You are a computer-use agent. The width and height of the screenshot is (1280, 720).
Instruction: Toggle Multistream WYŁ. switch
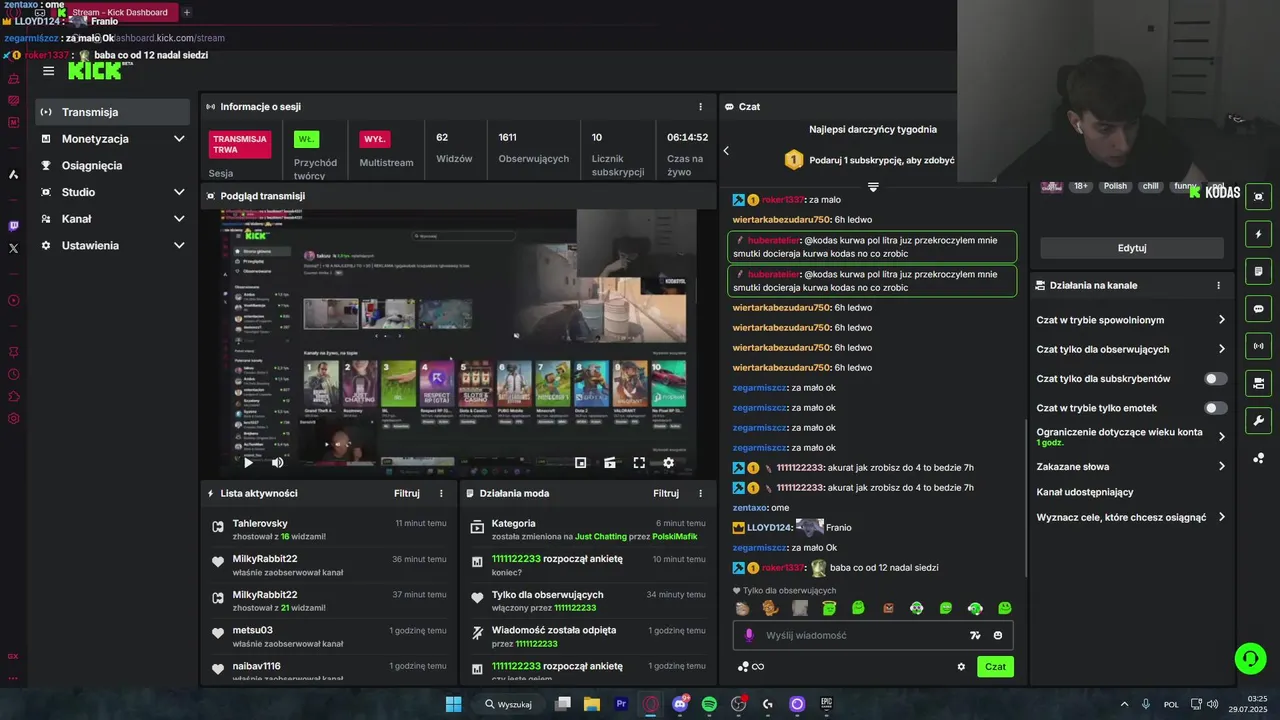tap(375, 139)
